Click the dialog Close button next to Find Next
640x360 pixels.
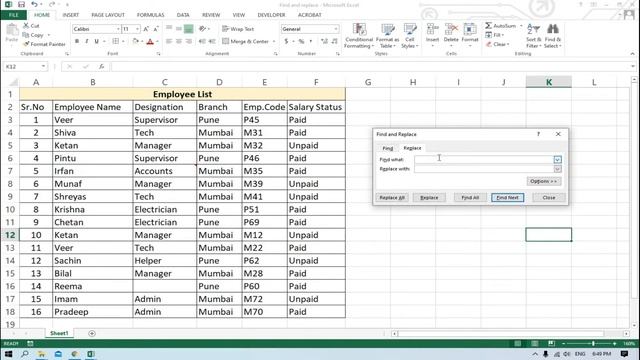coord(549,198)
